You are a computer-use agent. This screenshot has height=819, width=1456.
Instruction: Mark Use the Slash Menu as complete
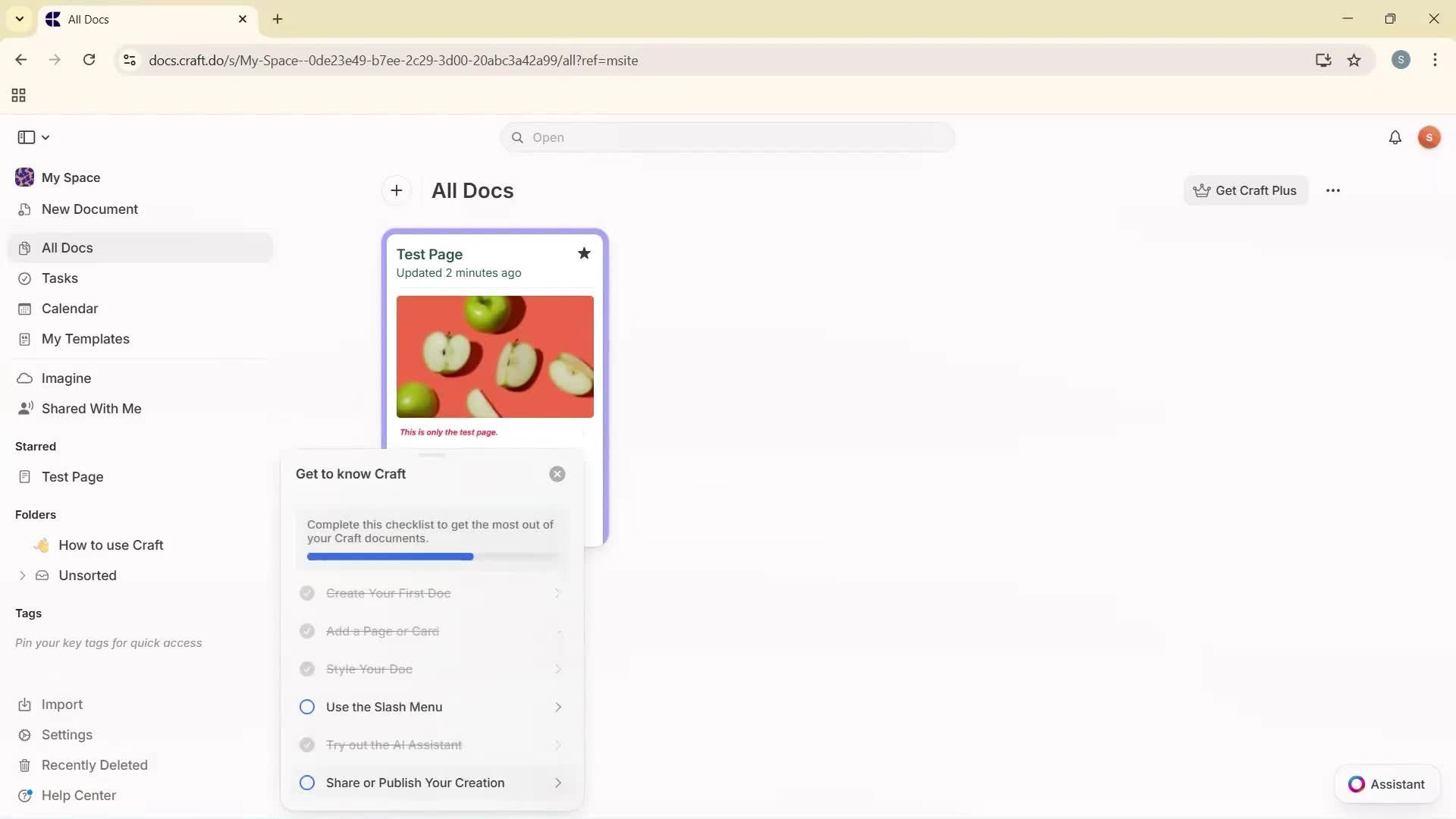pyautogui.click(x=307, y=707)
